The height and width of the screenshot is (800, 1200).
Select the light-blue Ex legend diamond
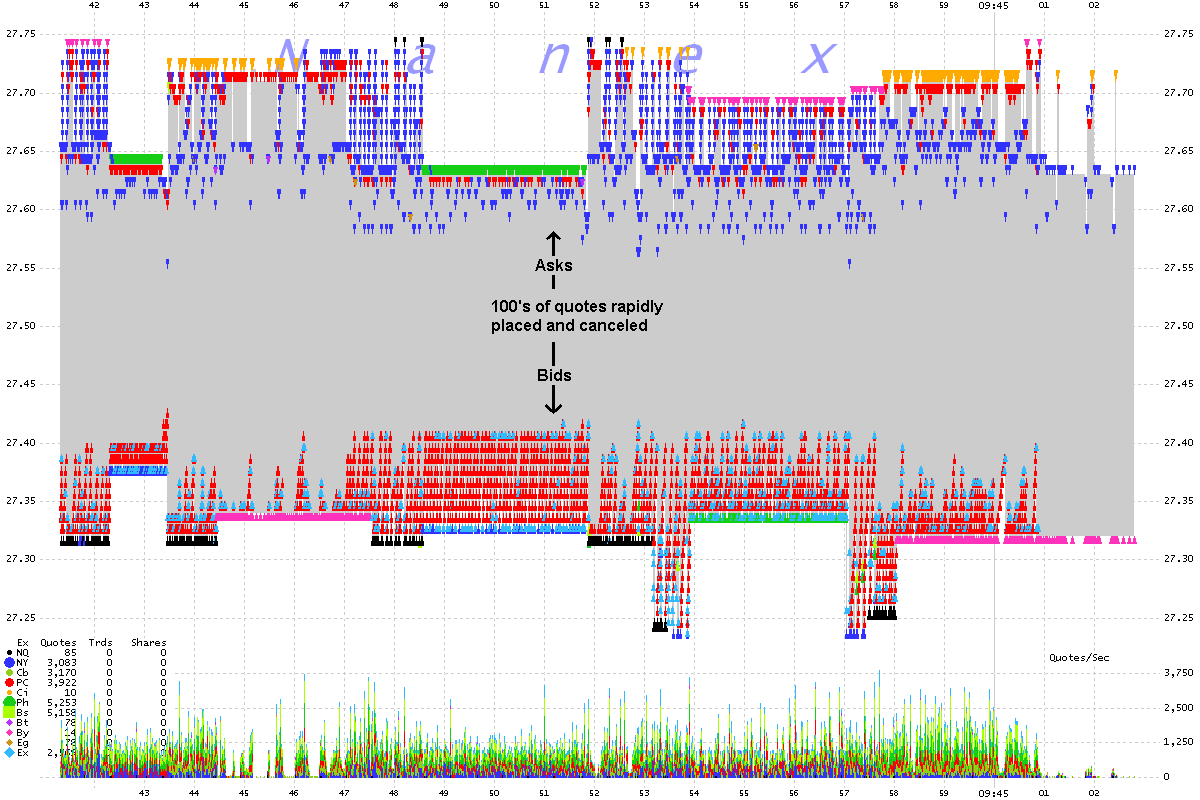(8, 752)
